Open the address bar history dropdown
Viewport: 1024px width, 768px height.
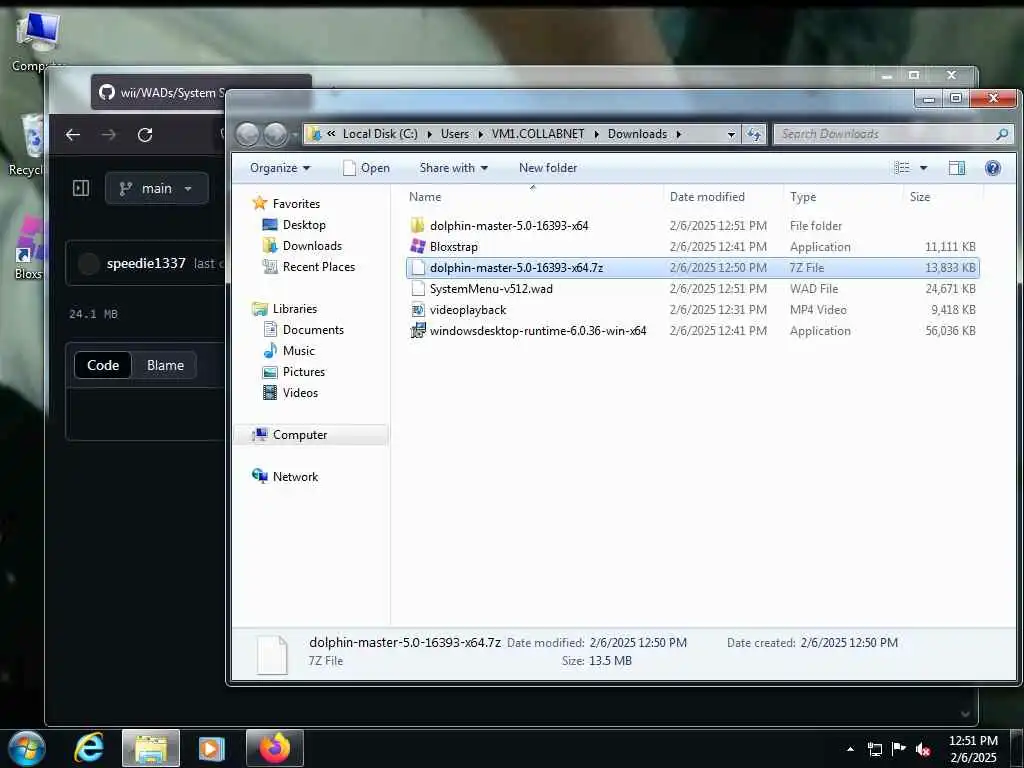(731, 134)
